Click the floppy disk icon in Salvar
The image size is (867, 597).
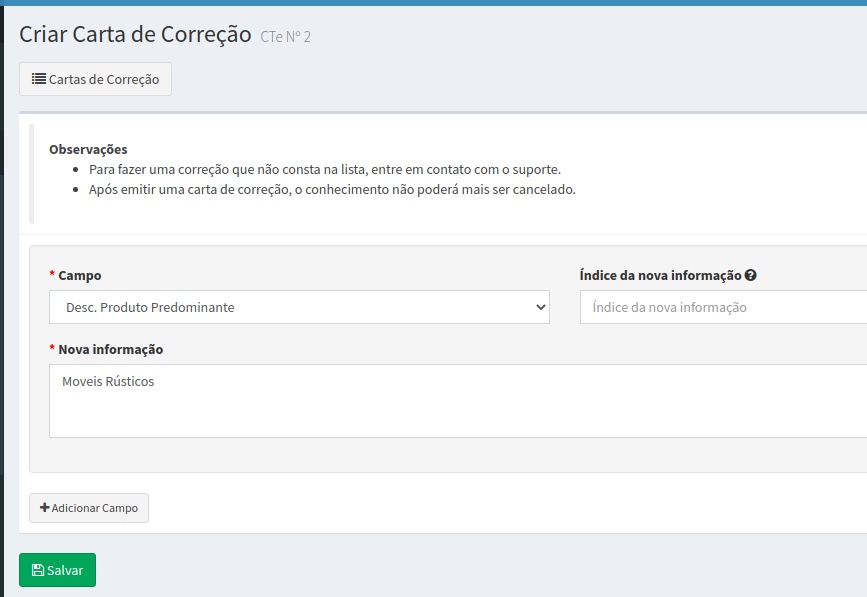38,570
